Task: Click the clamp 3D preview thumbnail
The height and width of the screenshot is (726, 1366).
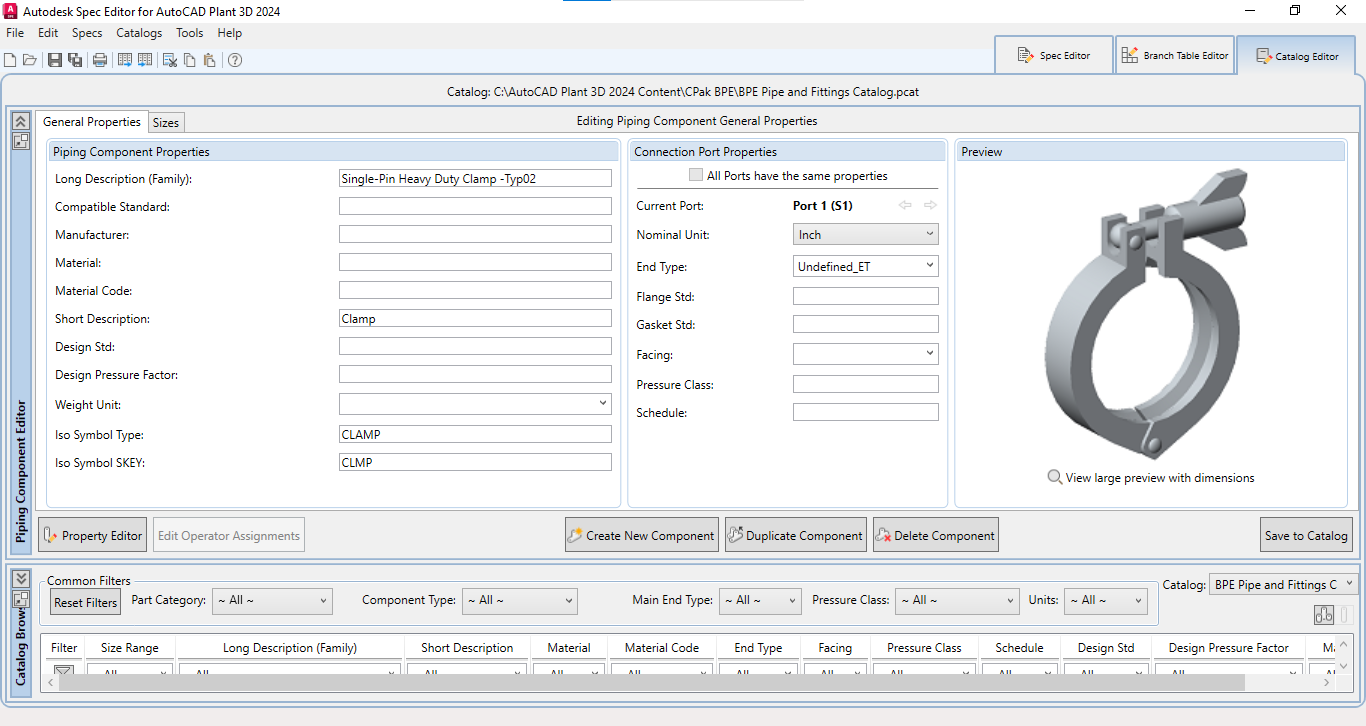Action: pyautogui.click(x=1147, y=316)
